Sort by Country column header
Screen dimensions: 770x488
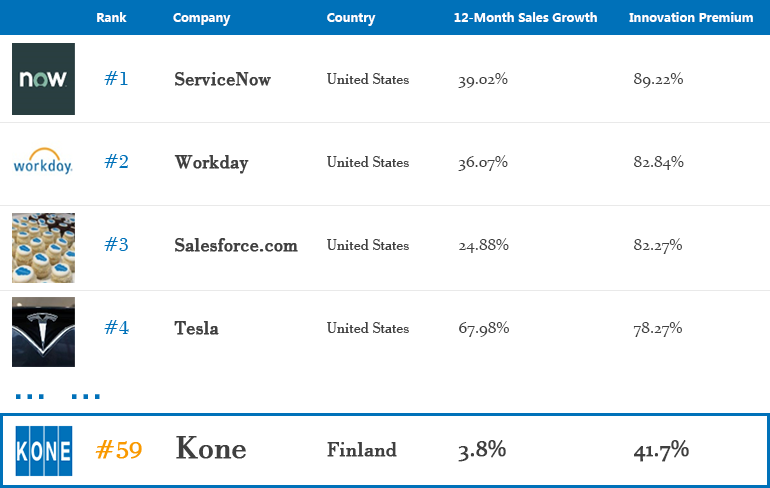click(351, 18)
